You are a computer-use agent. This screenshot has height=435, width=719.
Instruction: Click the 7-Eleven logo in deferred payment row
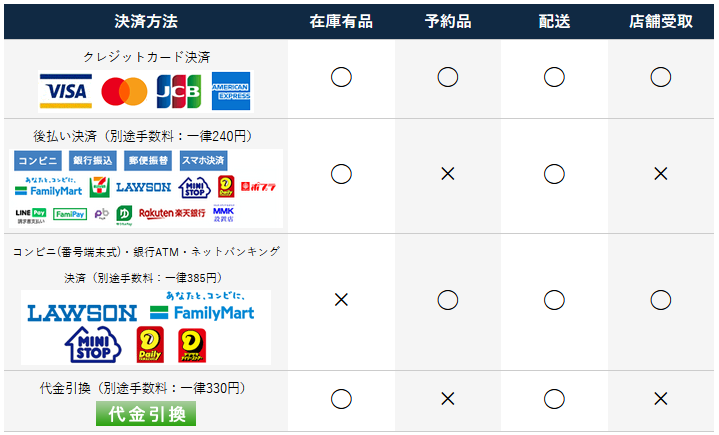point(100,187)
